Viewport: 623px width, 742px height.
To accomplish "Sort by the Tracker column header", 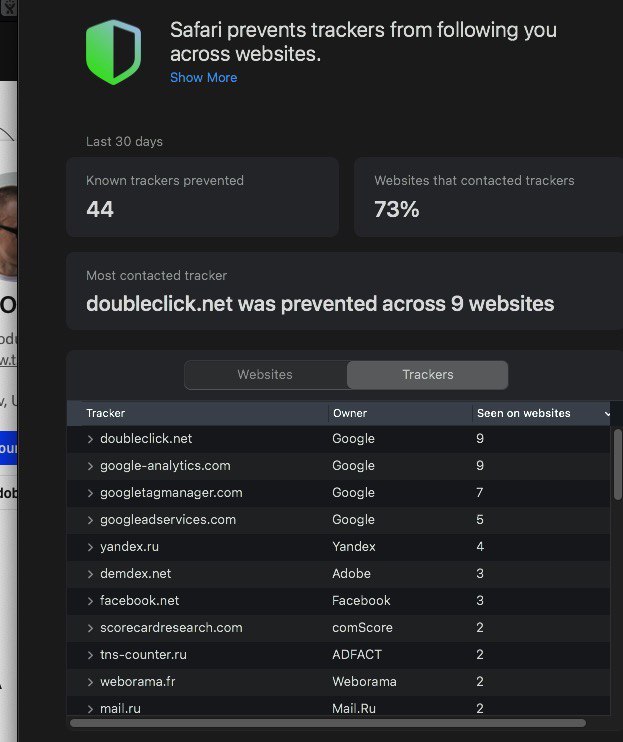I will (105, 413).
